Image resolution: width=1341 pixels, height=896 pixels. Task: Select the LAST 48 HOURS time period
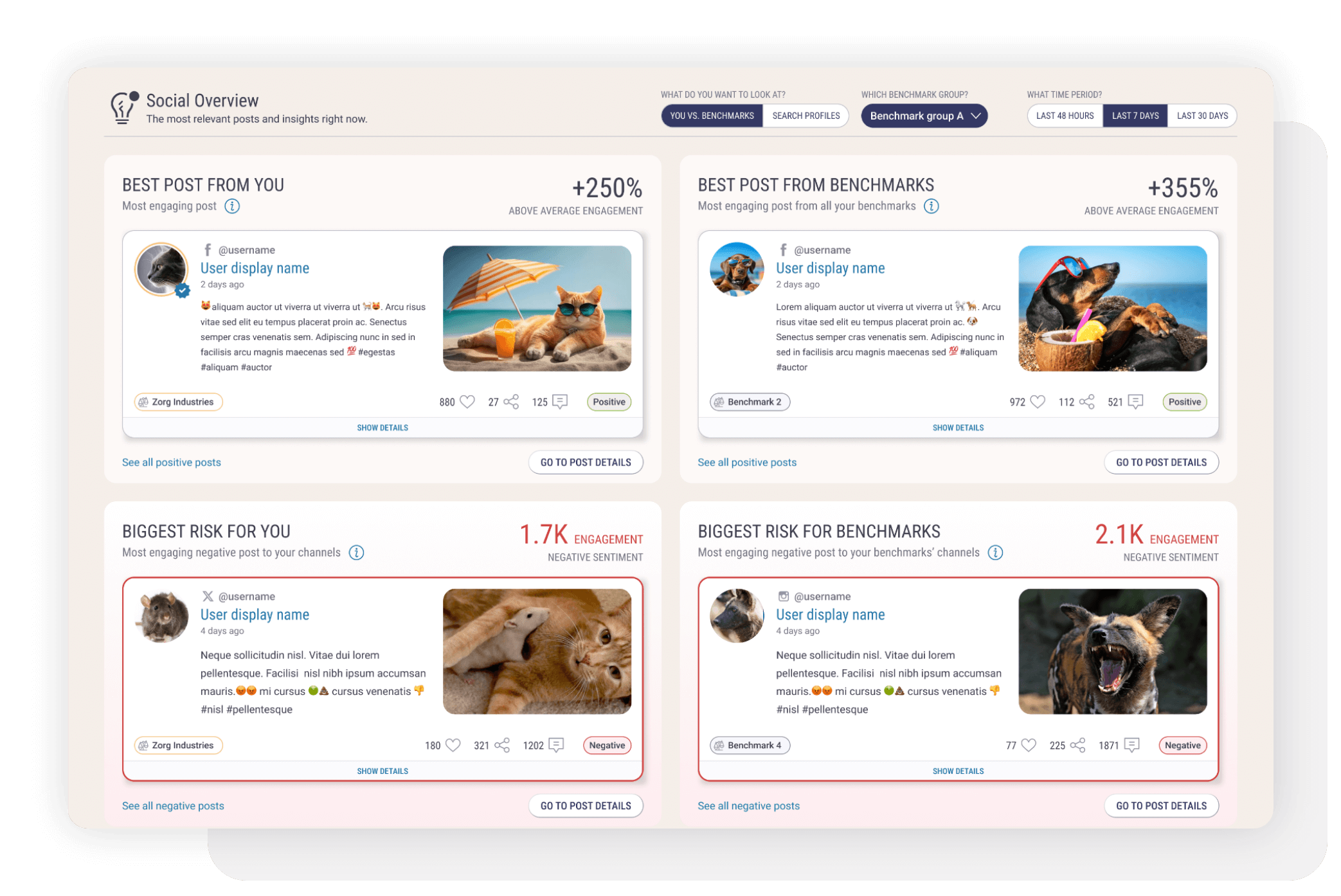click(1064, 116)
